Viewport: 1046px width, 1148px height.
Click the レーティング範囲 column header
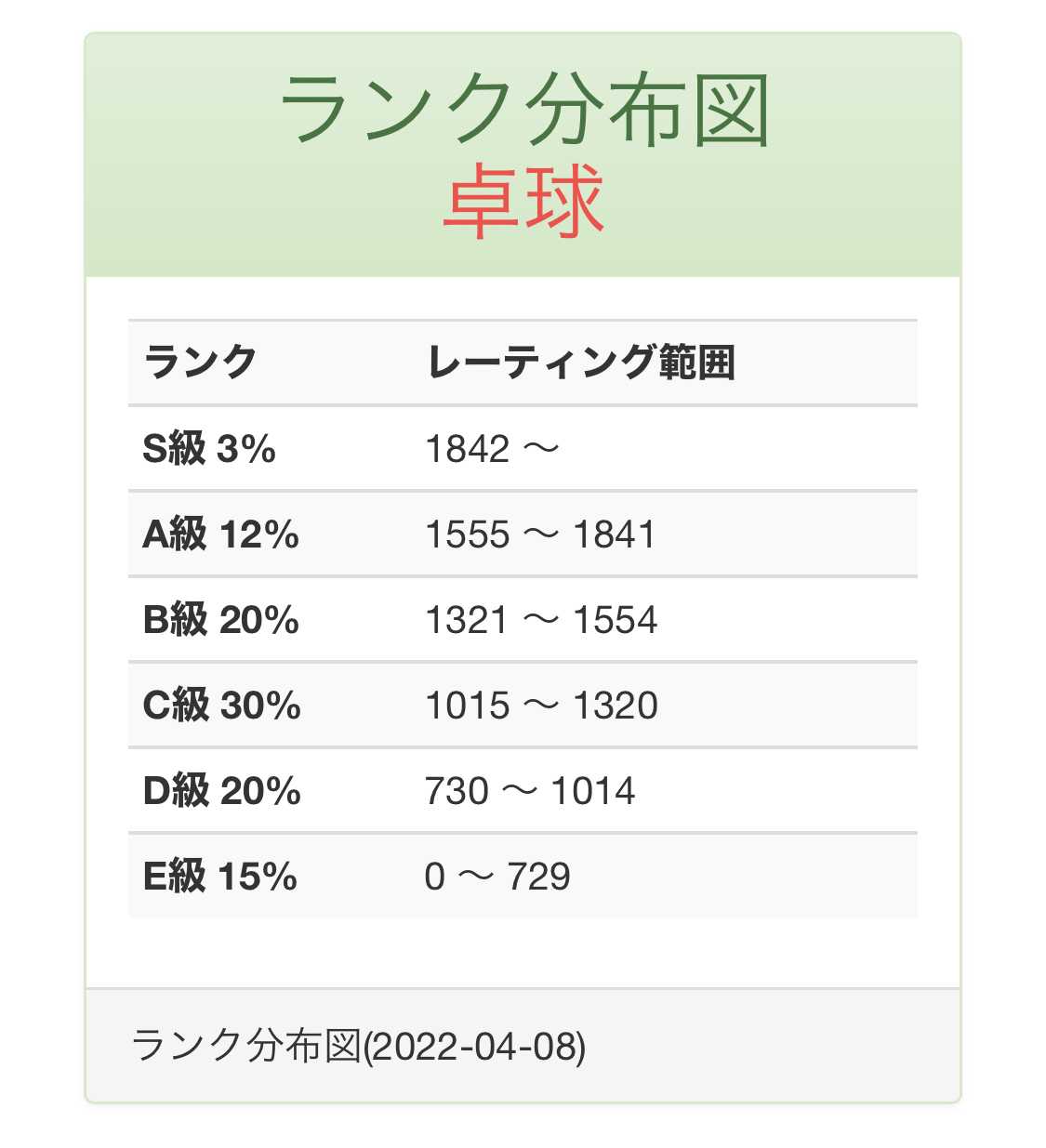(581, 362)
